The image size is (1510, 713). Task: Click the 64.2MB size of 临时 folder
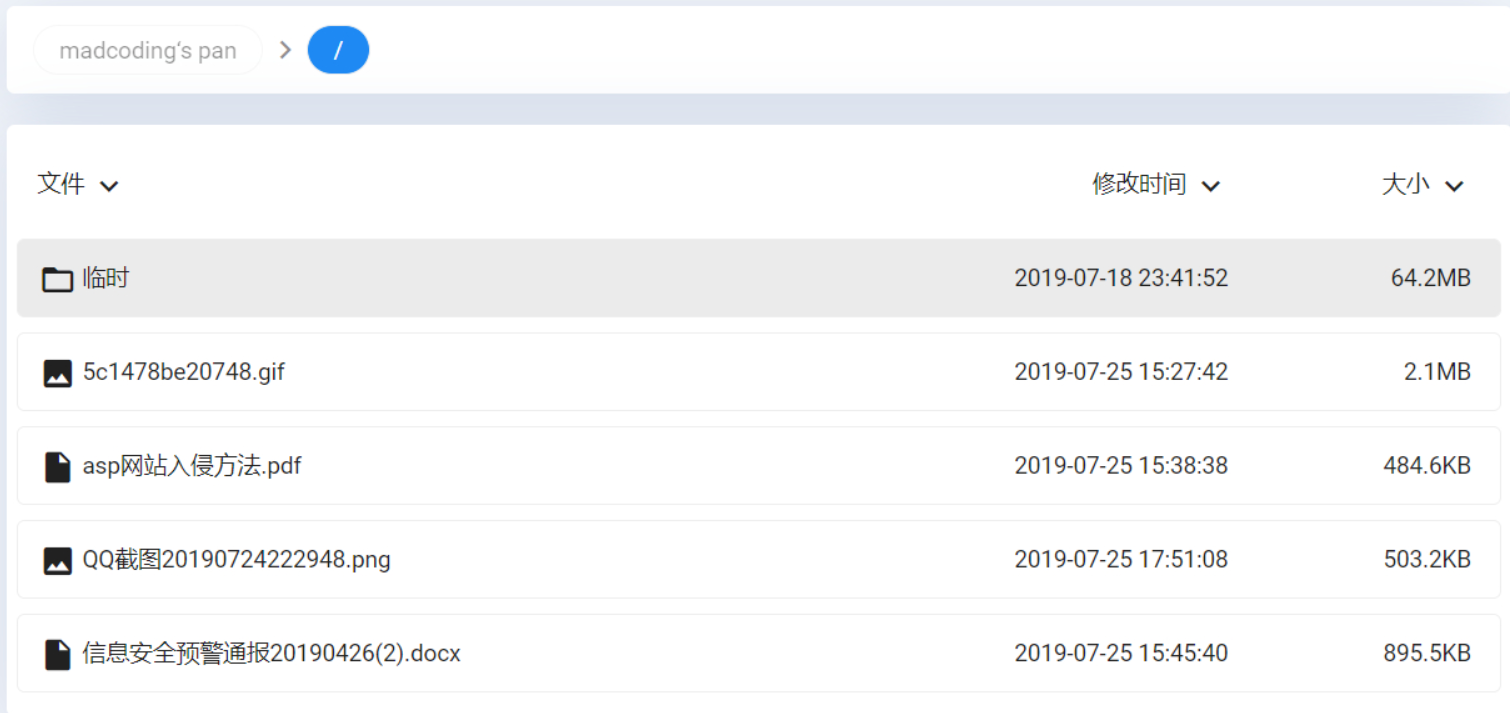coord(1430,278)
